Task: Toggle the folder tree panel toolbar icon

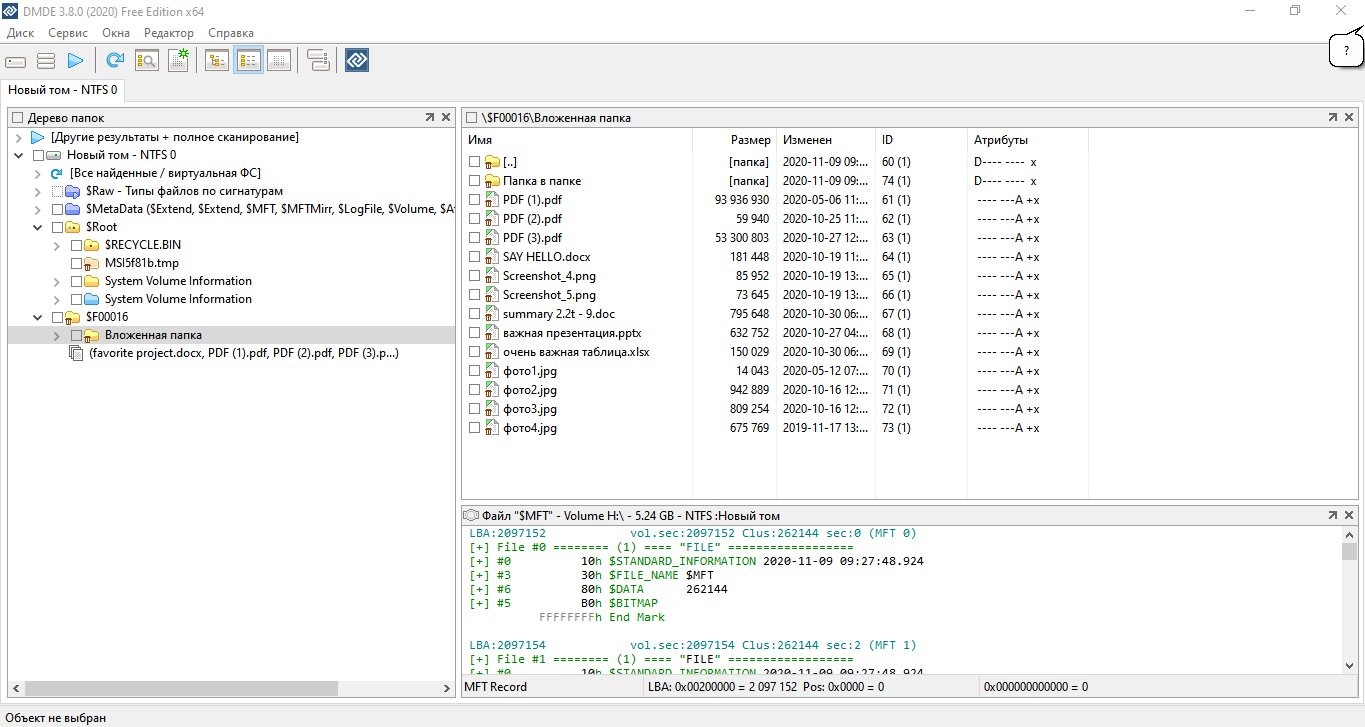Action: click(217, 61)
